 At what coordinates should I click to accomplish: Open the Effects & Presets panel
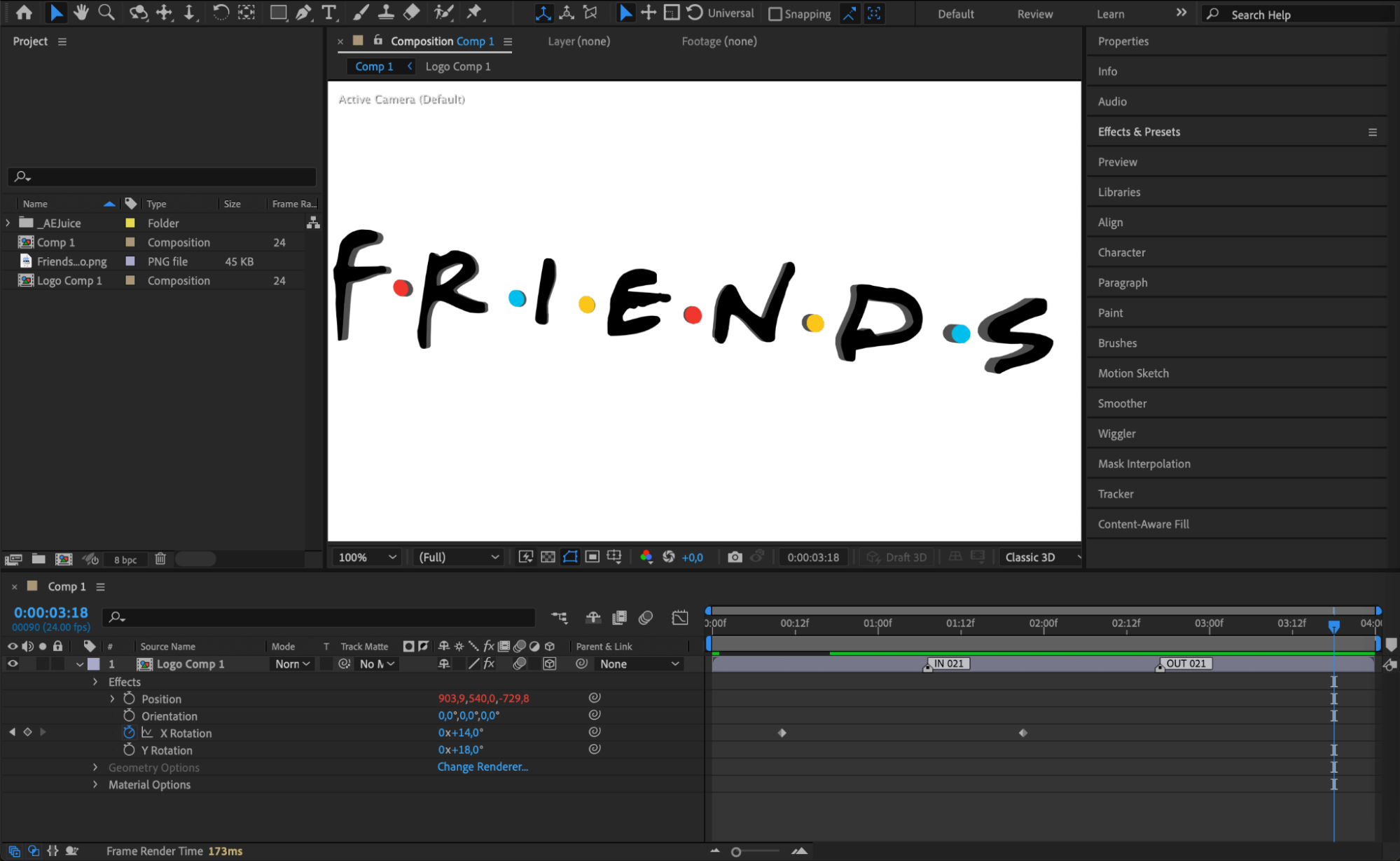point(1139,132)
